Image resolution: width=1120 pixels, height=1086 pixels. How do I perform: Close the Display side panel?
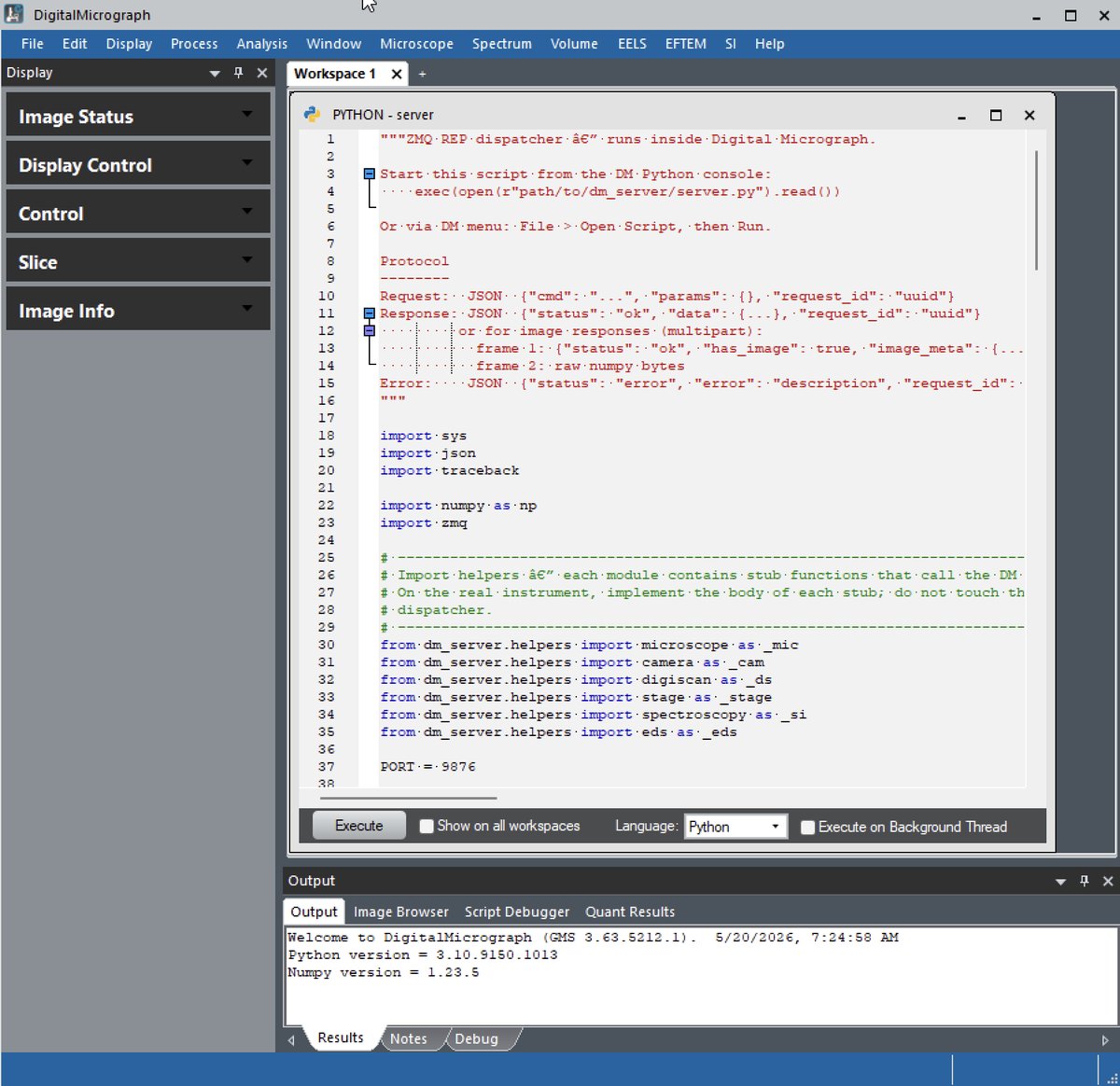[x=262, y=73]
